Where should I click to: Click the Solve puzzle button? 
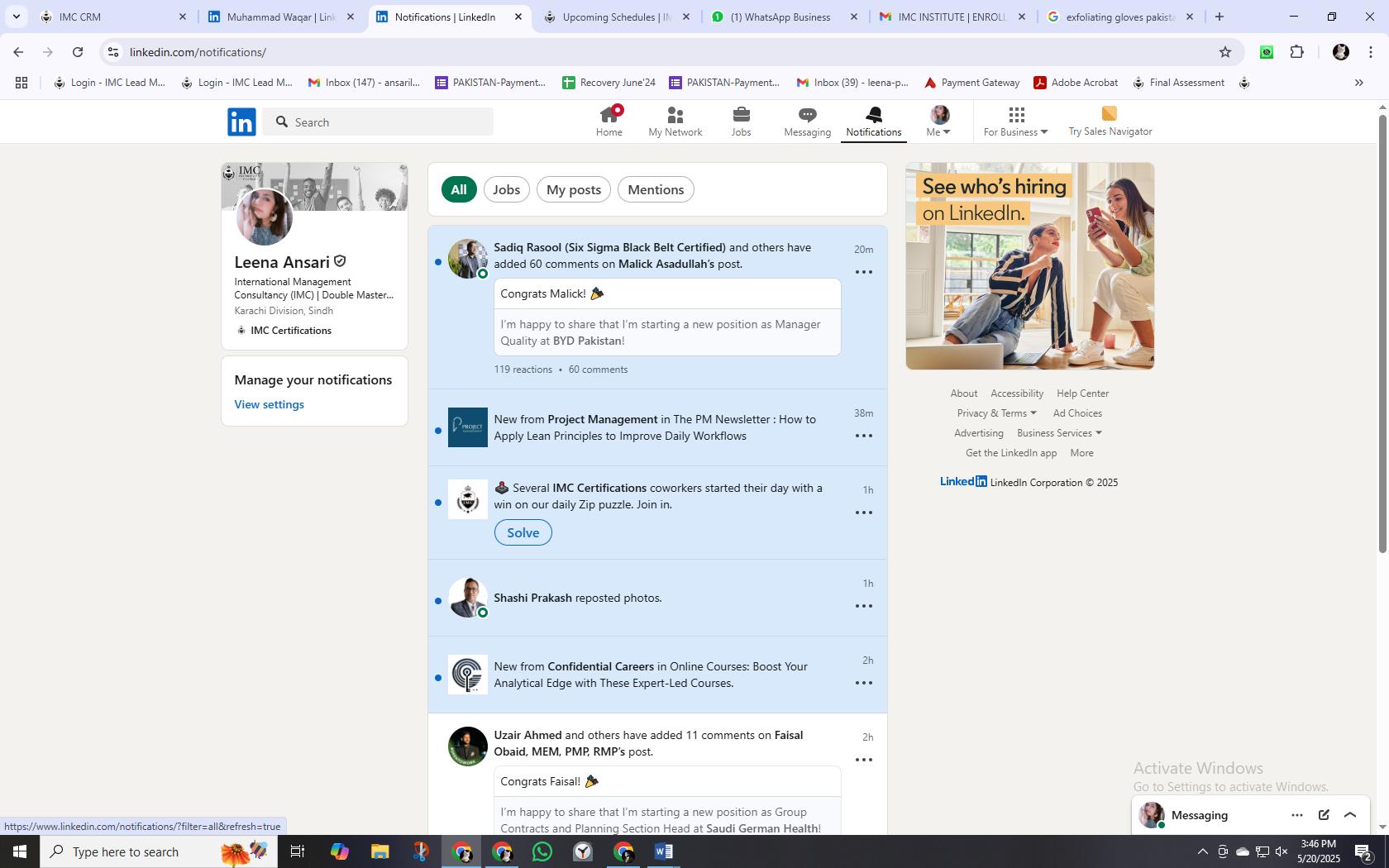(523, 532)
